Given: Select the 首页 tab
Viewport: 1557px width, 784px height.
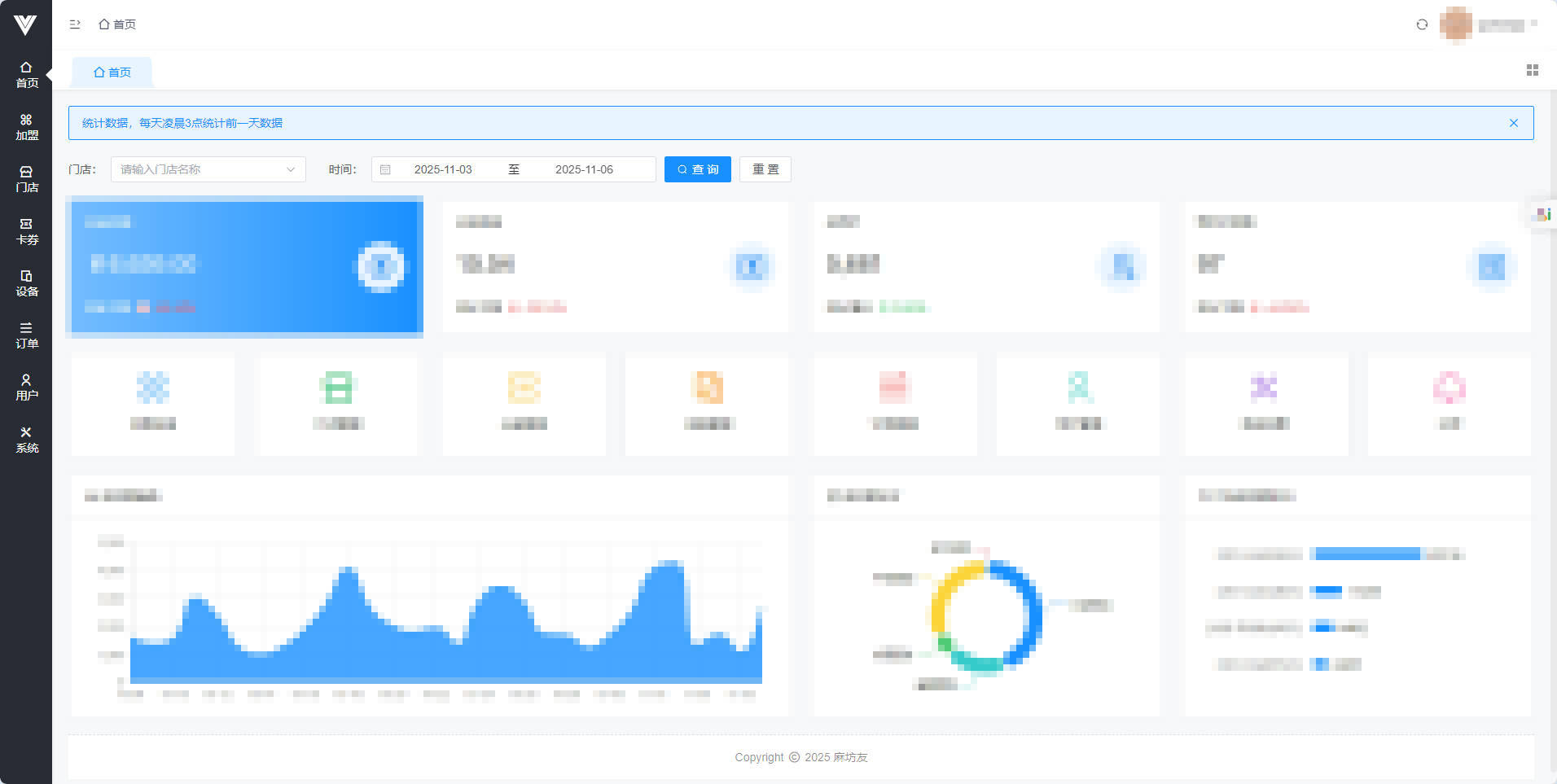Looking at the screenshot, I should pyautogui.click(x=112, y=72).
